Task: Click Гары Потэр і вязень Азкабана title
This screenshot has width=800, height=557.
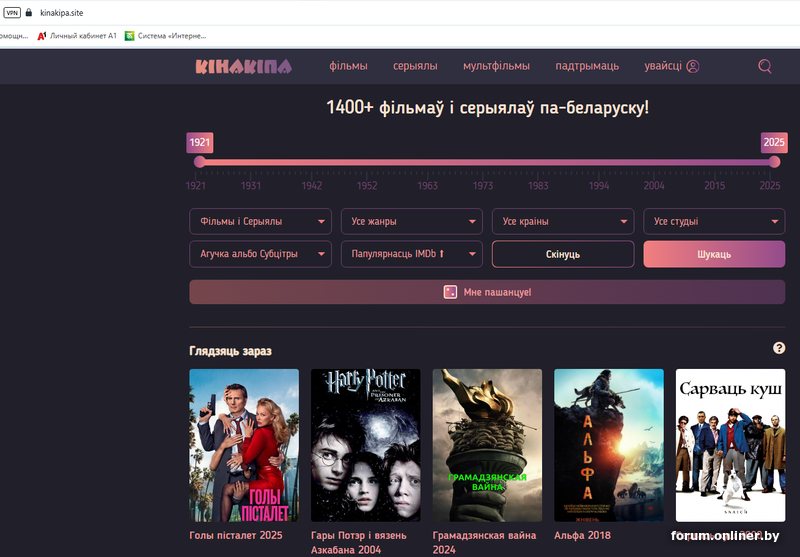Action: [359, 543]
